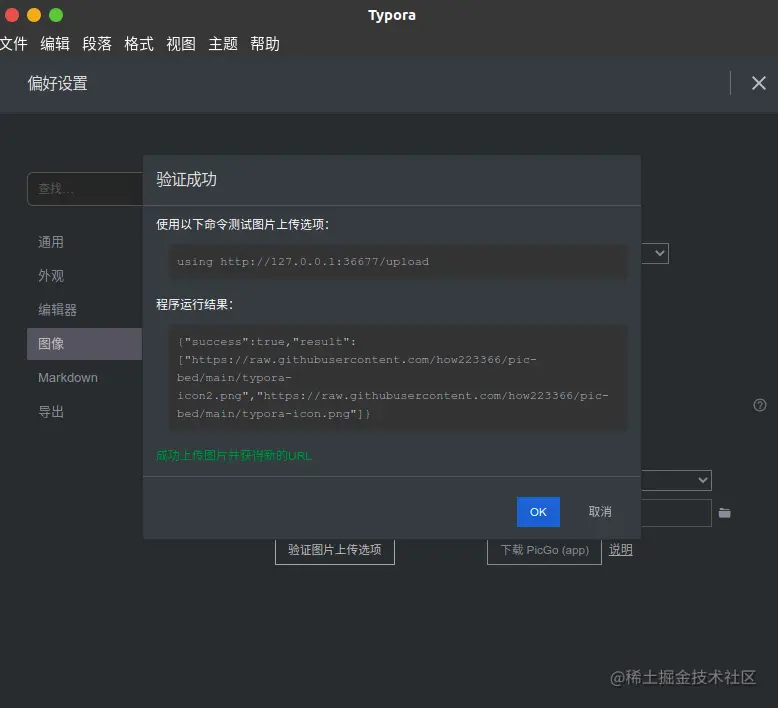Click the 偏好设置 heading
The width and height of the screenshot is (778, 708).
(x=58, y=83)
